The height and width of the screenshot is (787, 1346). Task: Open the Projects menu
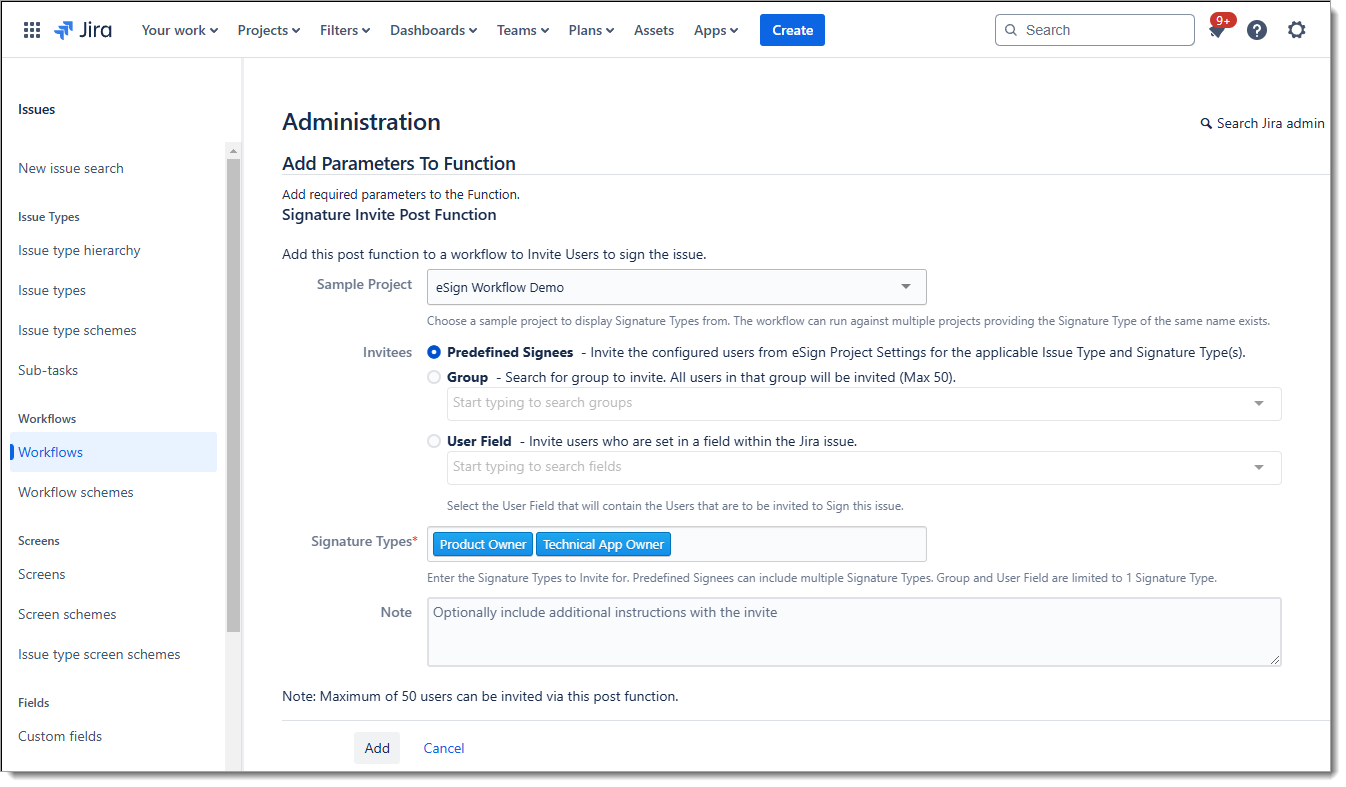coord(268,30)
